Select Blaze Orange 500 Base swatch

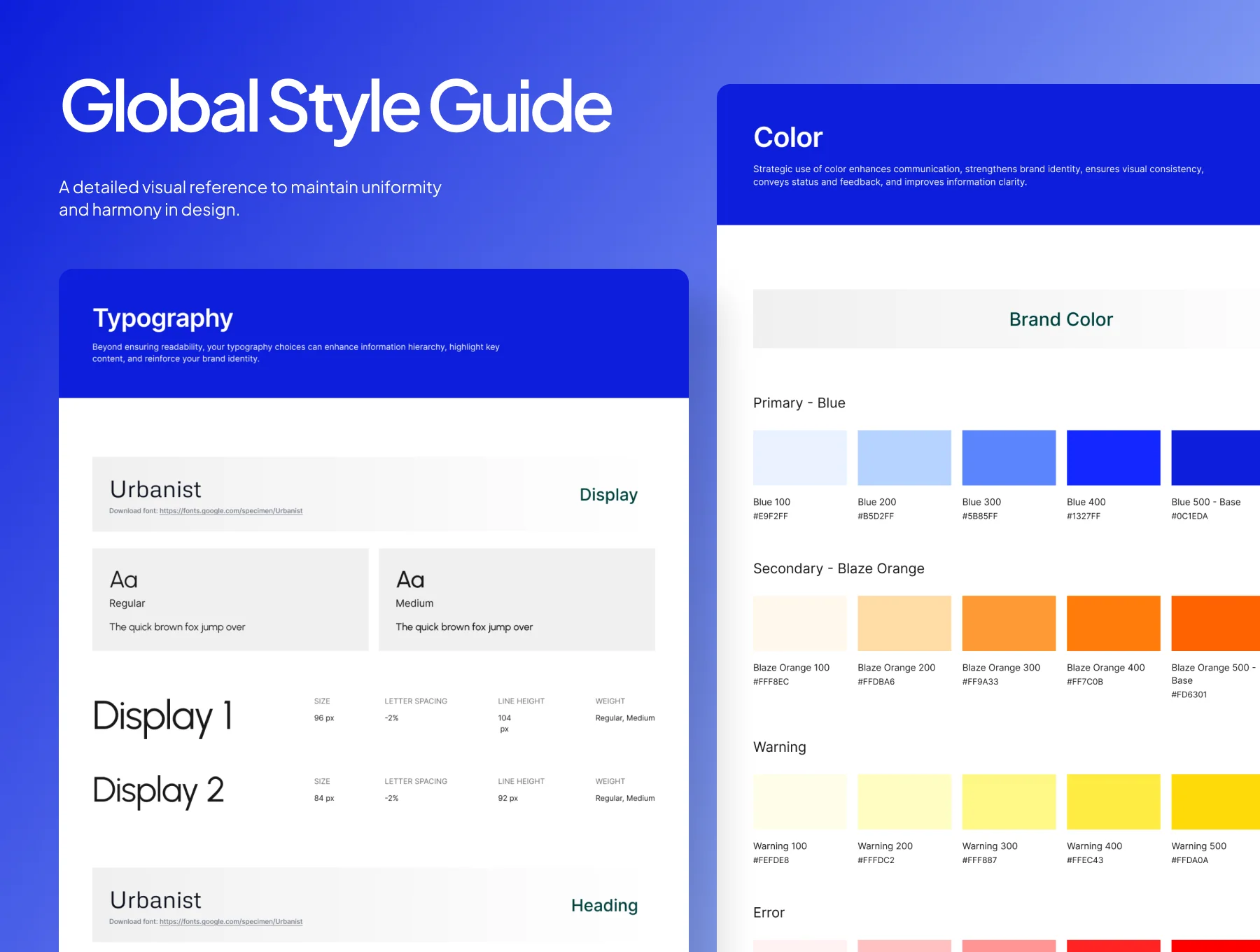(x=1216, y=623)
